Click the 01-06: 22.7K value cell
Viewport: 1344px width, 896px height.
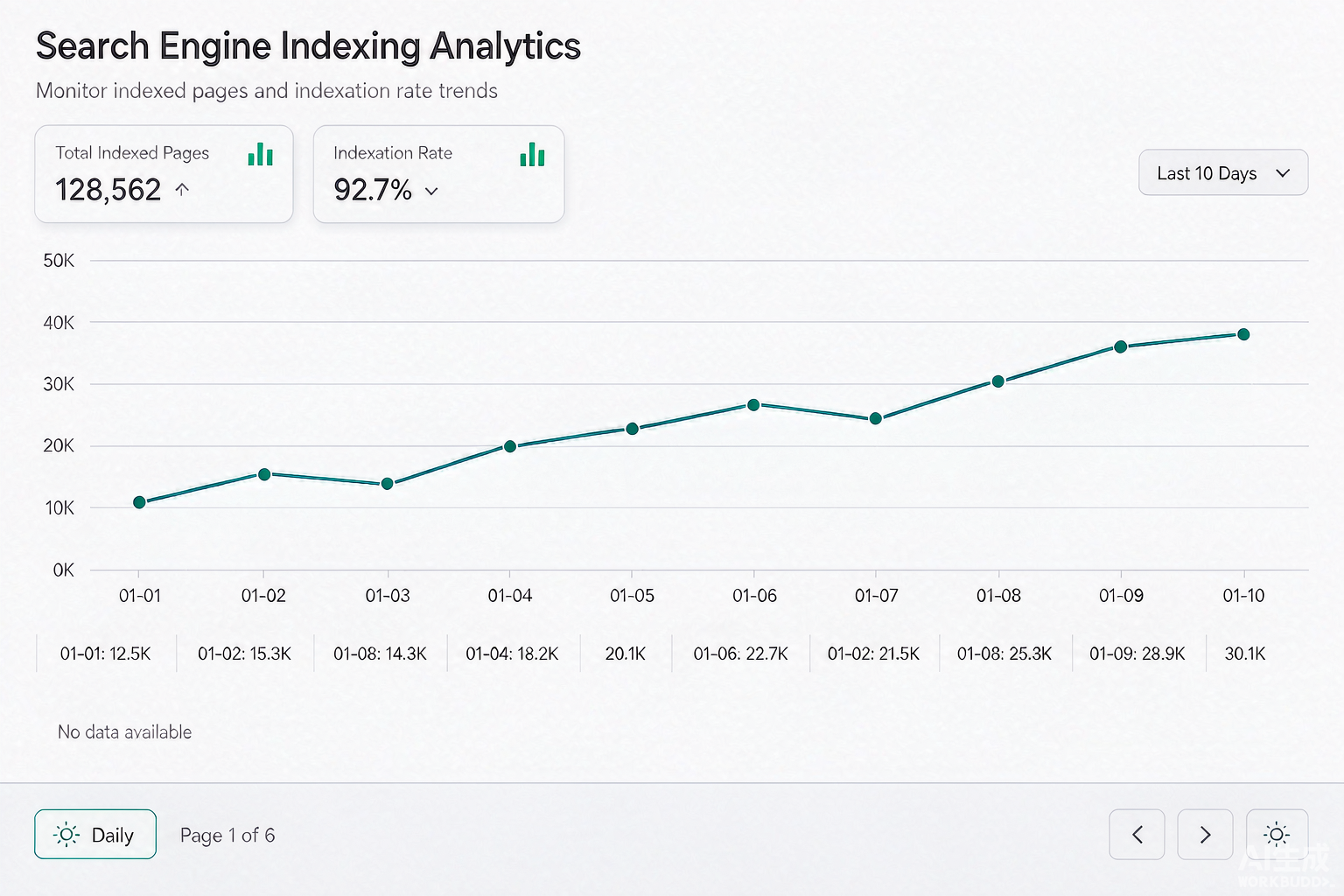[741, 654]
